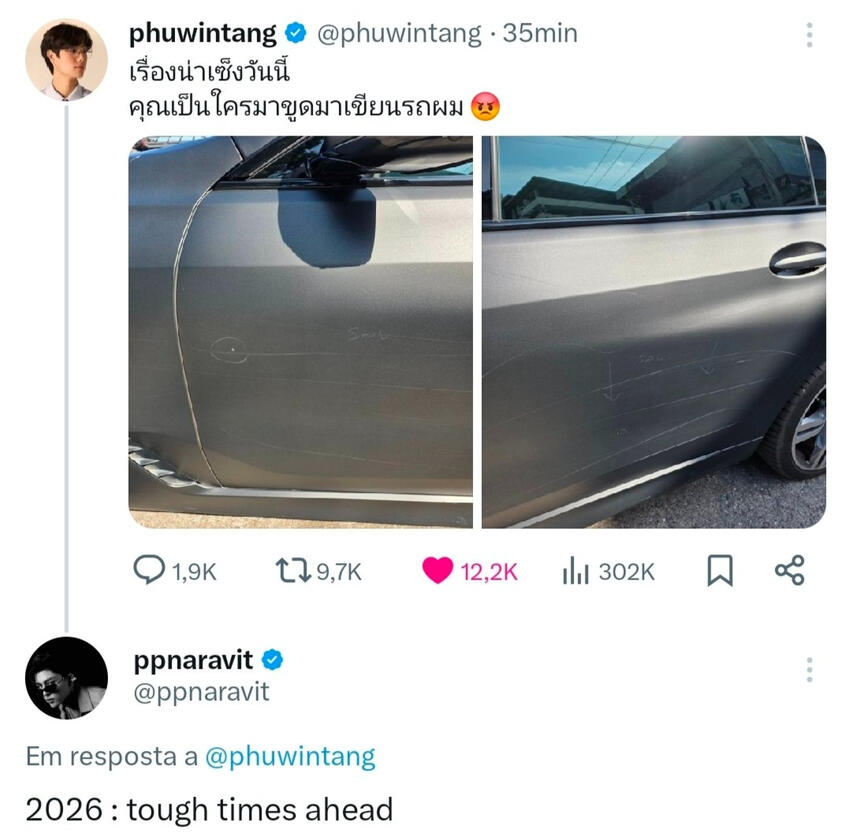Toggle the bookmark icon on the tweet
Image resolution: width=850 pixels, height=840 pixels.
719,570
